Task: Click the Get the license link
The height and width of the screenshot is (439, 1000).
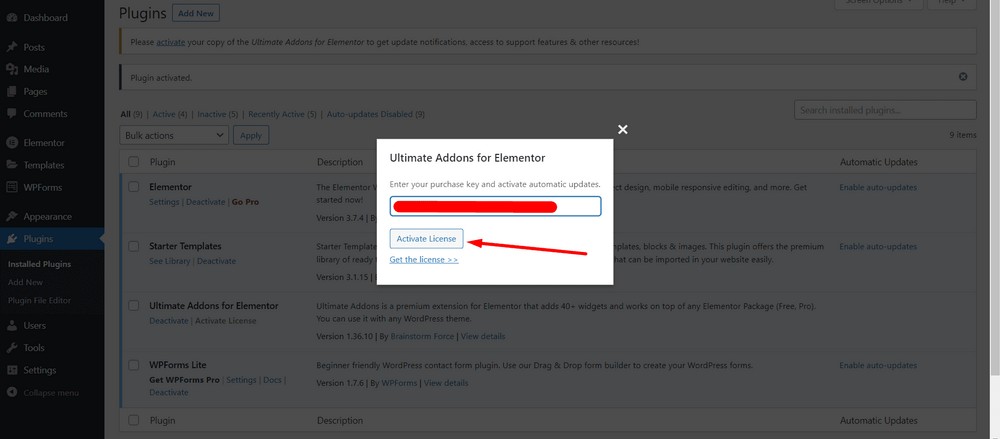Action: (423, 260)
